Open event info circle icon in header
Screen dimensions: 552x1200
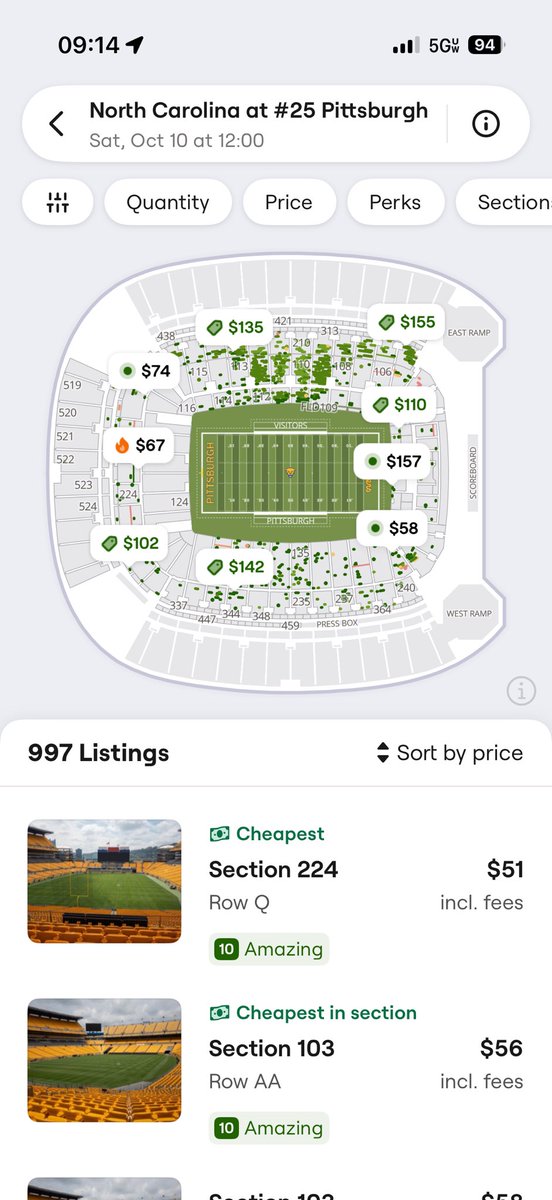click(486, 124)
